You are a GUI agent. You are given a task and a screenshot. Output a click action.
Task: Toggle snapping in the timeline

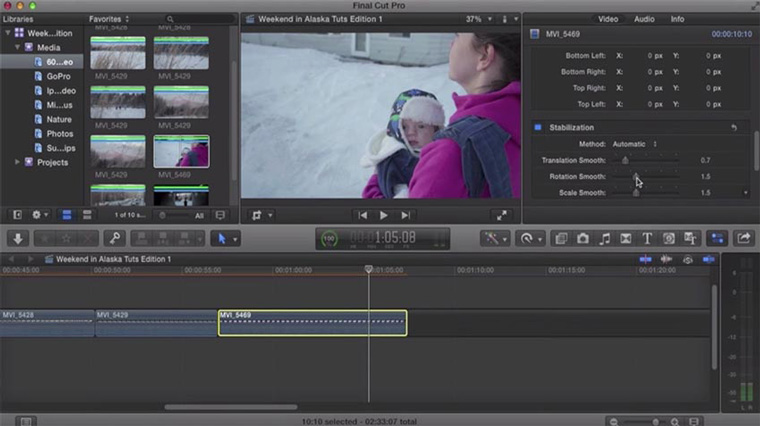pos(709,259)
